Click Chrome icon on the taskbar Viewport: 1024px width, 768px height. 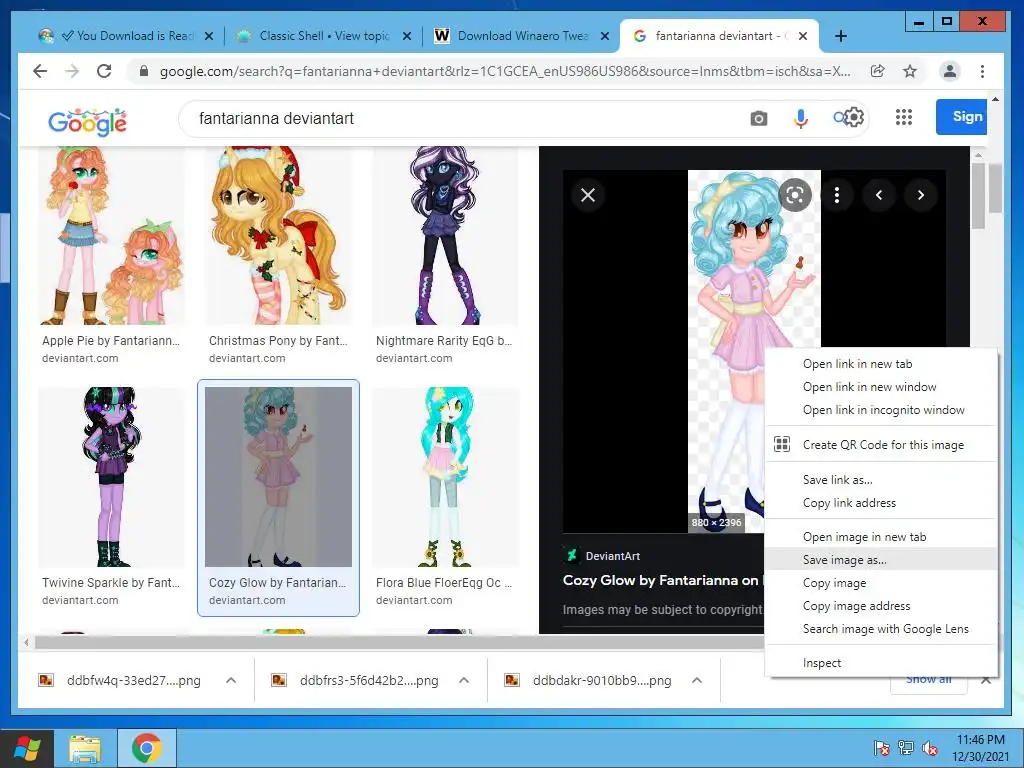[146, 748]
